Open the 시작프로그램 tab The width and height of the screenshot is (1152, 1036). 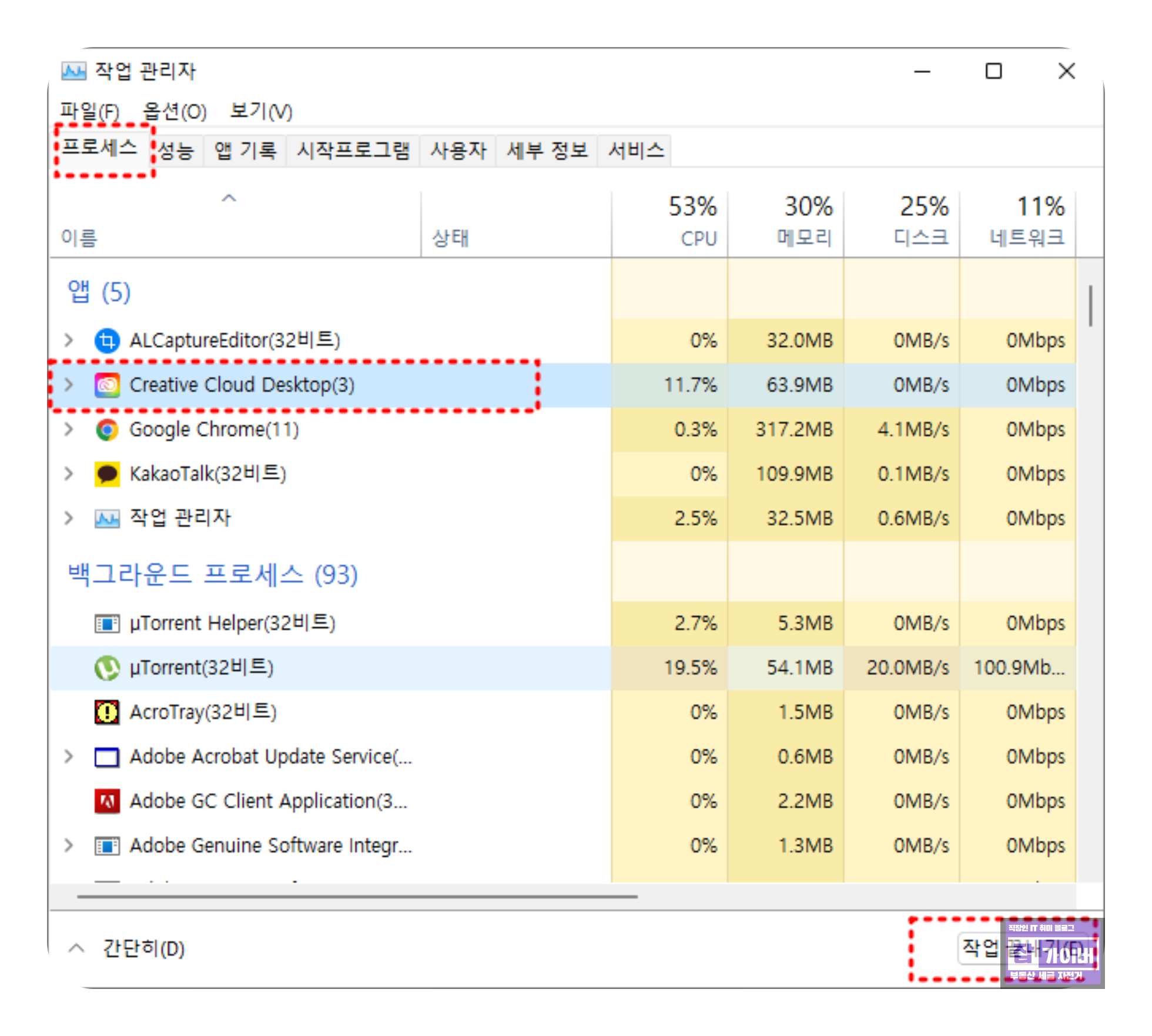point(353,151)
